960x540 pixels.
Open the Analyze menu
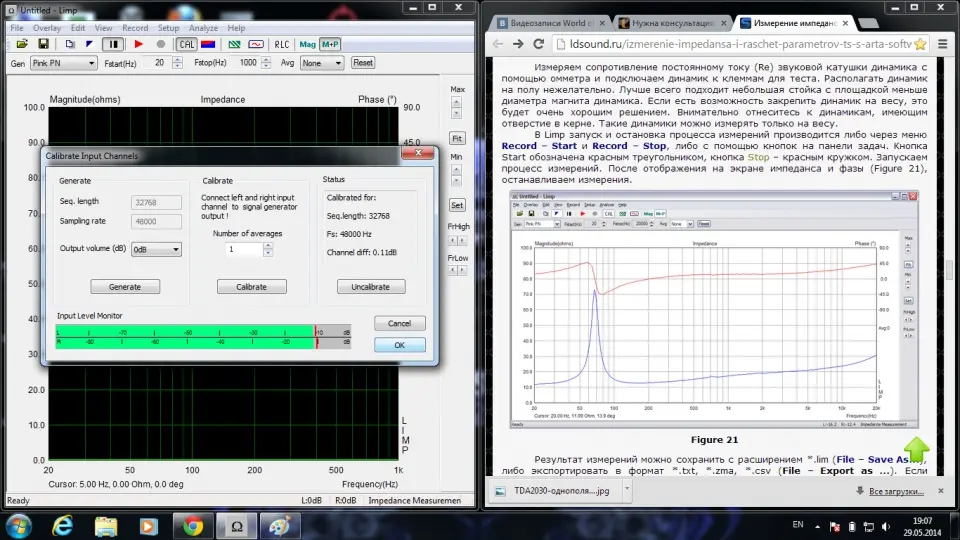(x=203, y=28)
